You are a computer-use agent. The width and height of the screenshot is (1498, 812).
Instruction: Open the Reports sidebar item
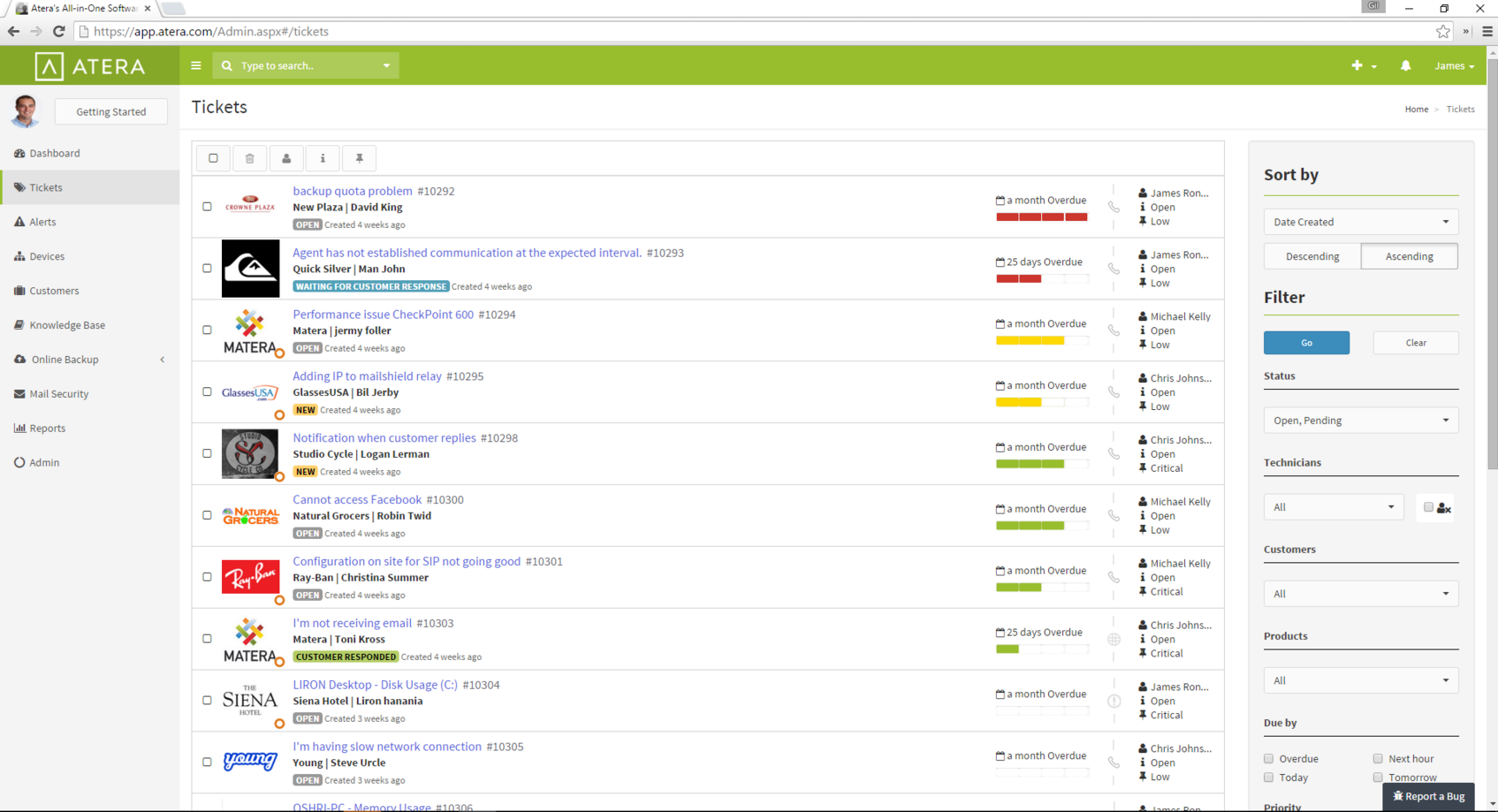[89, 429]
